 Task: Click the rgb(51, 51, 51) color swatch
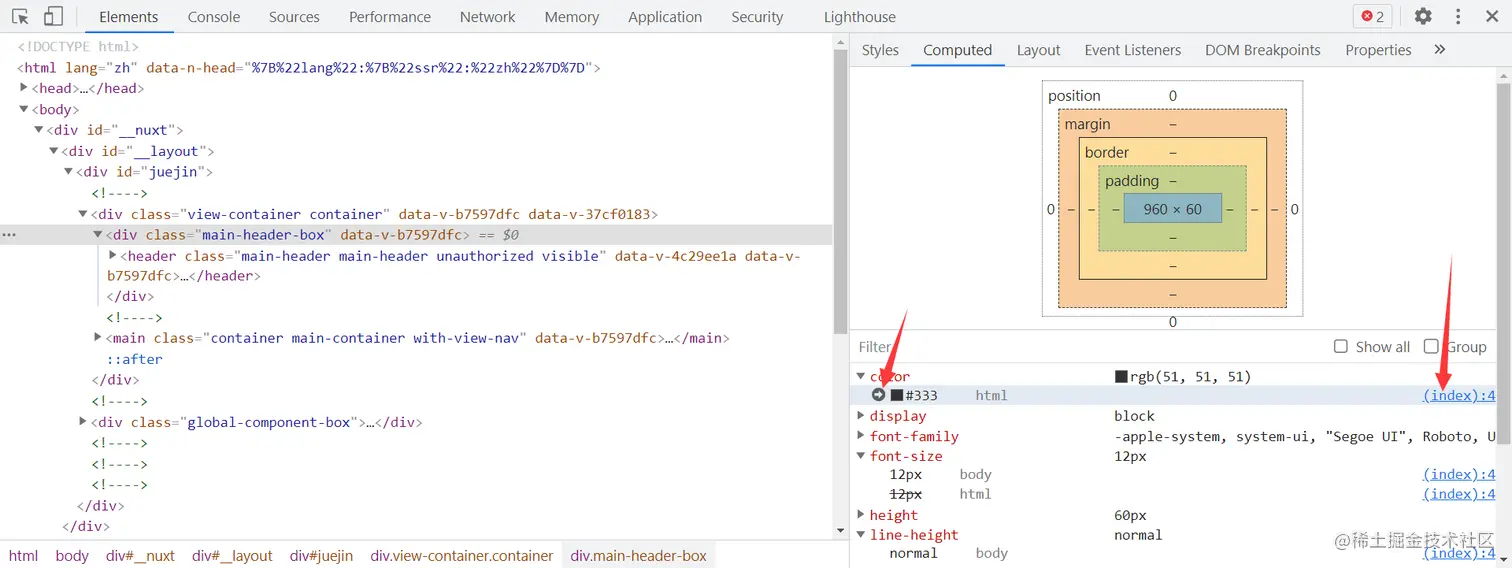[1121, 377]
